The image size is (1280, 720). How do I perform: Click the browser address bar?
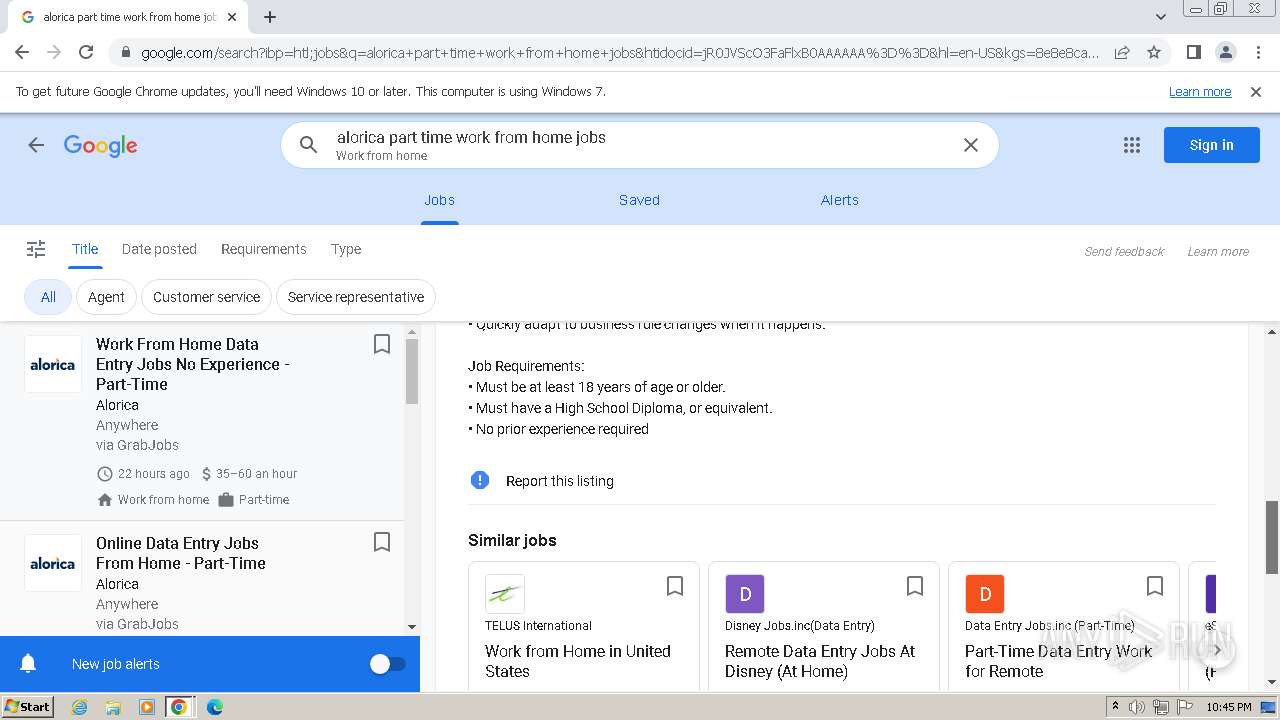[620, 52]
